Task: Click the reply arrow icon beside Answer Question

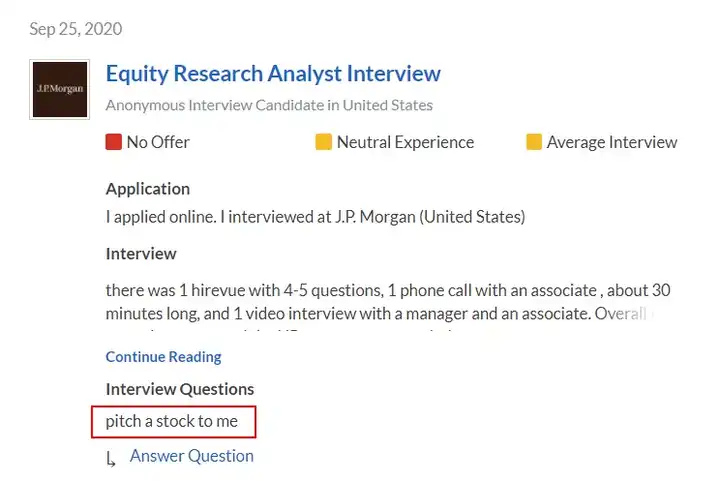Action: pos(112,459)
